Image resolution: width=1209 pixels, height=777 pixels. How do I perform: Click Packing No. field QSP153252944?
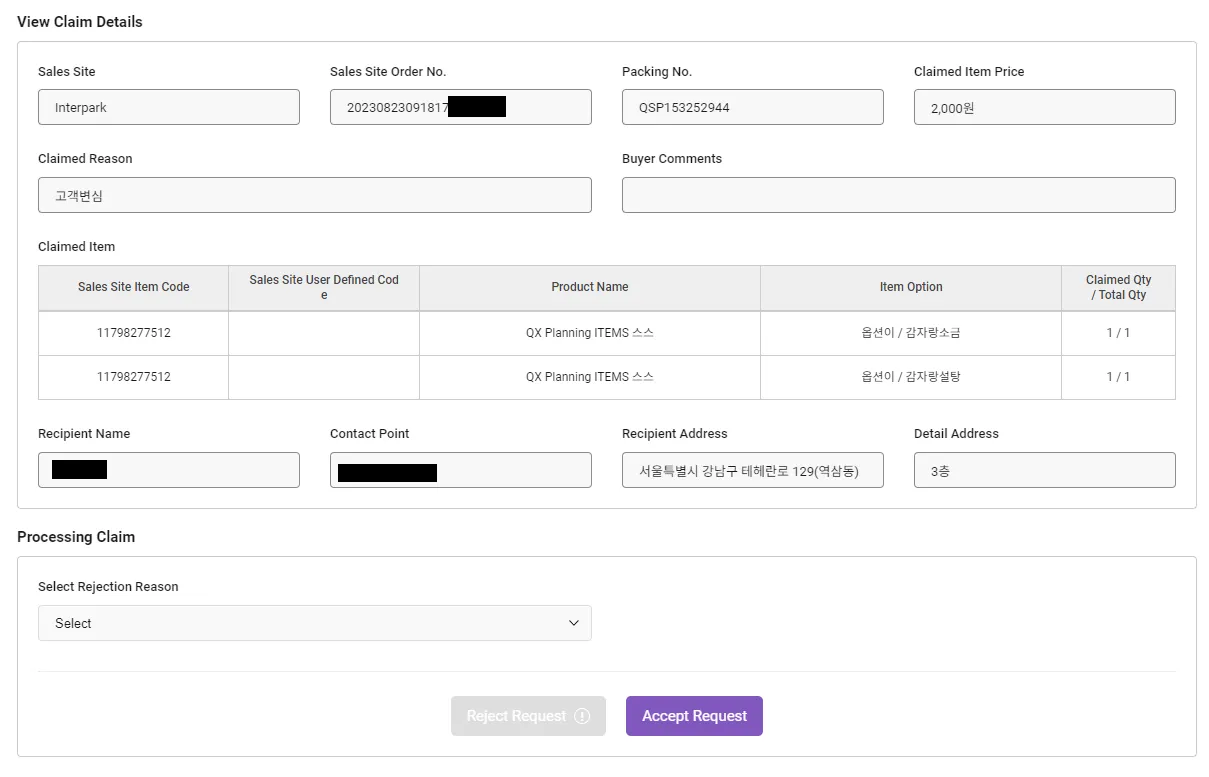(x=752, y=107)
